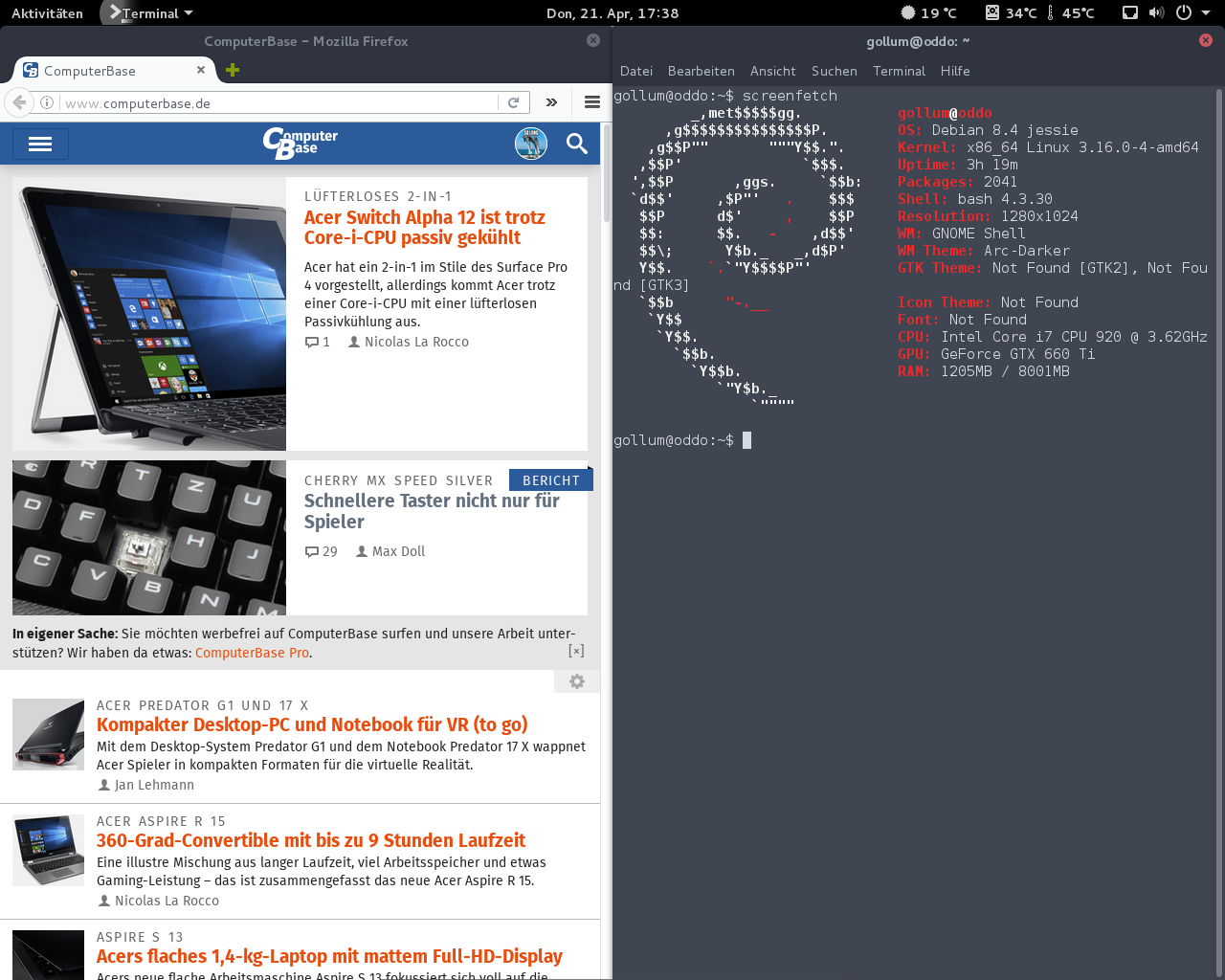Close the terminal window with red button
Viewport: 1225px width, 980px height.
click(1206, 40)
